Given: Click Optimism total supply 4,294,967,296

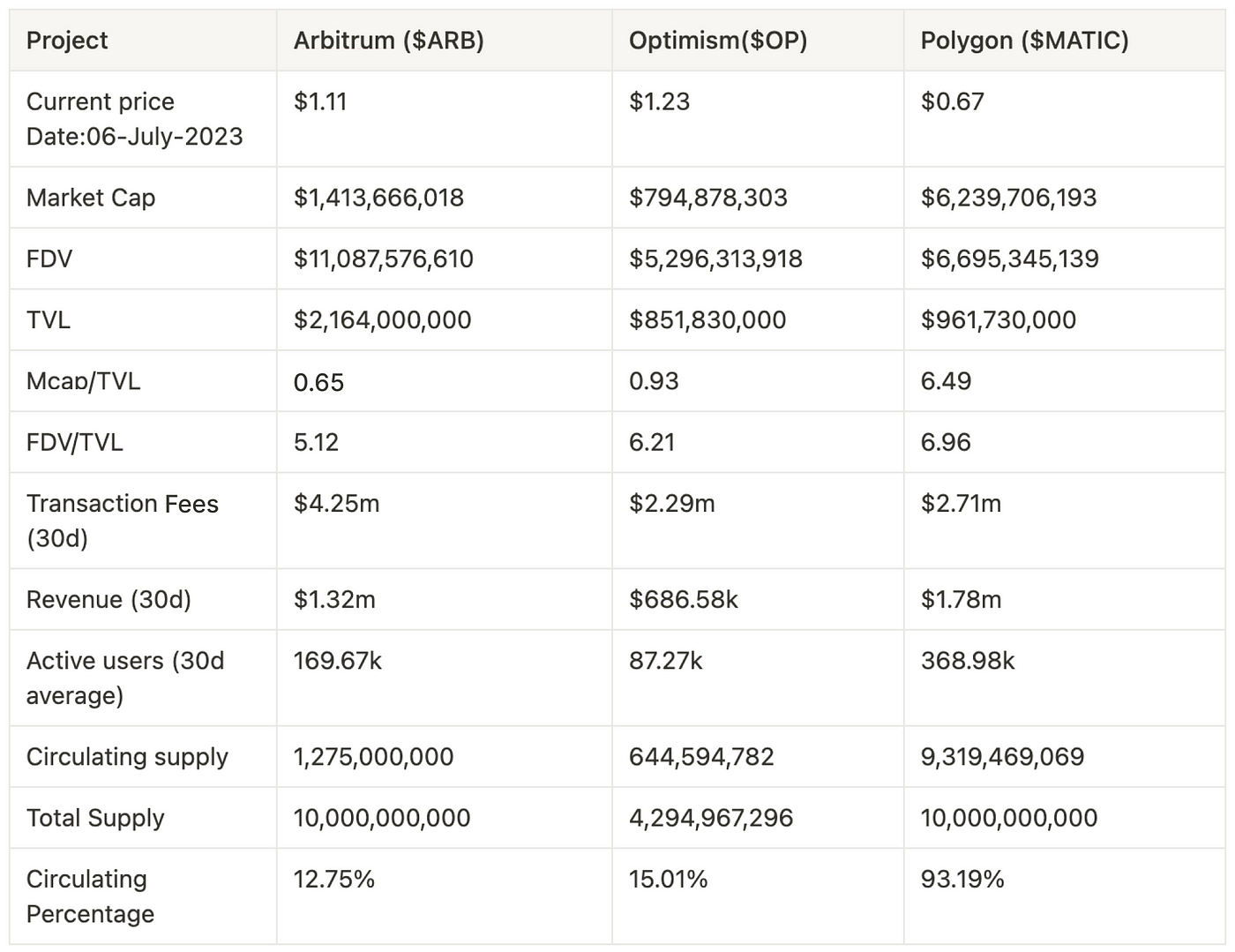Looking at the screenshot, I should click(711, 818).
